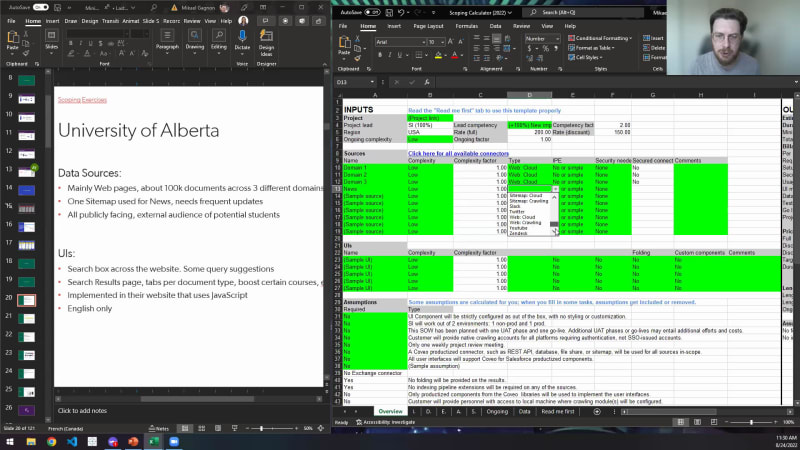Click the Excel Page Layout view icon

[x=697, y=422]
